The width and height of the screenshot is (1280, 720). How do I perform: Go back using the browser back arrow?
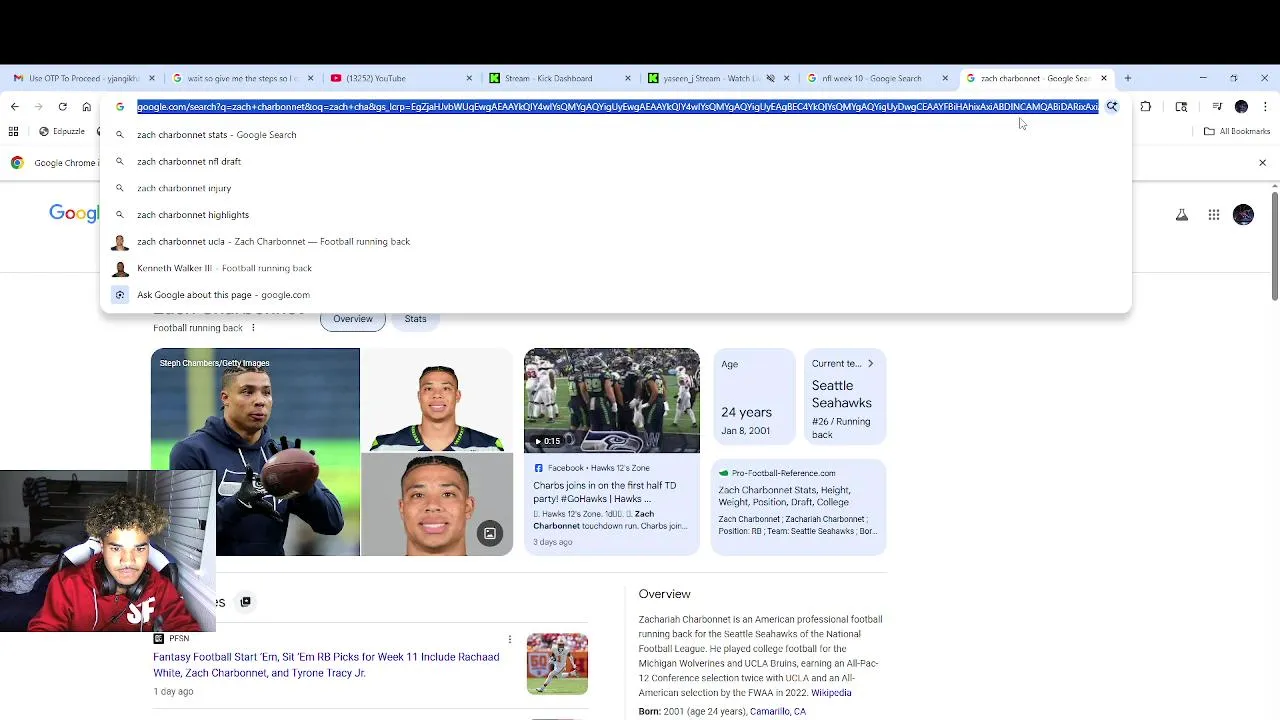coord(14,107)
